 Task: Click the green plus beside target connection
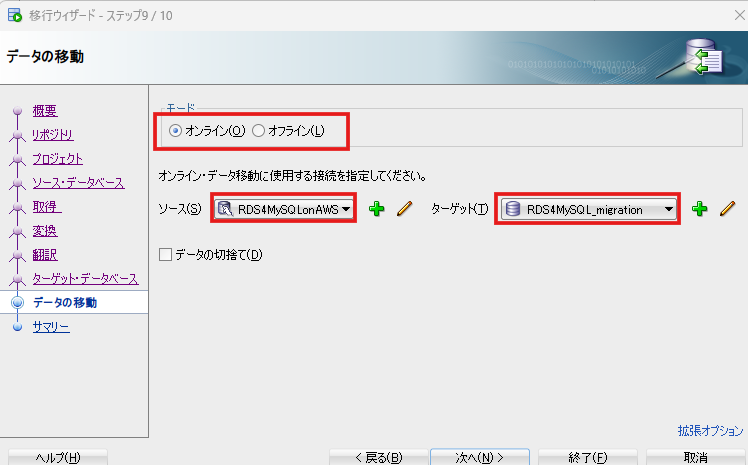click(x=699, y=208)
